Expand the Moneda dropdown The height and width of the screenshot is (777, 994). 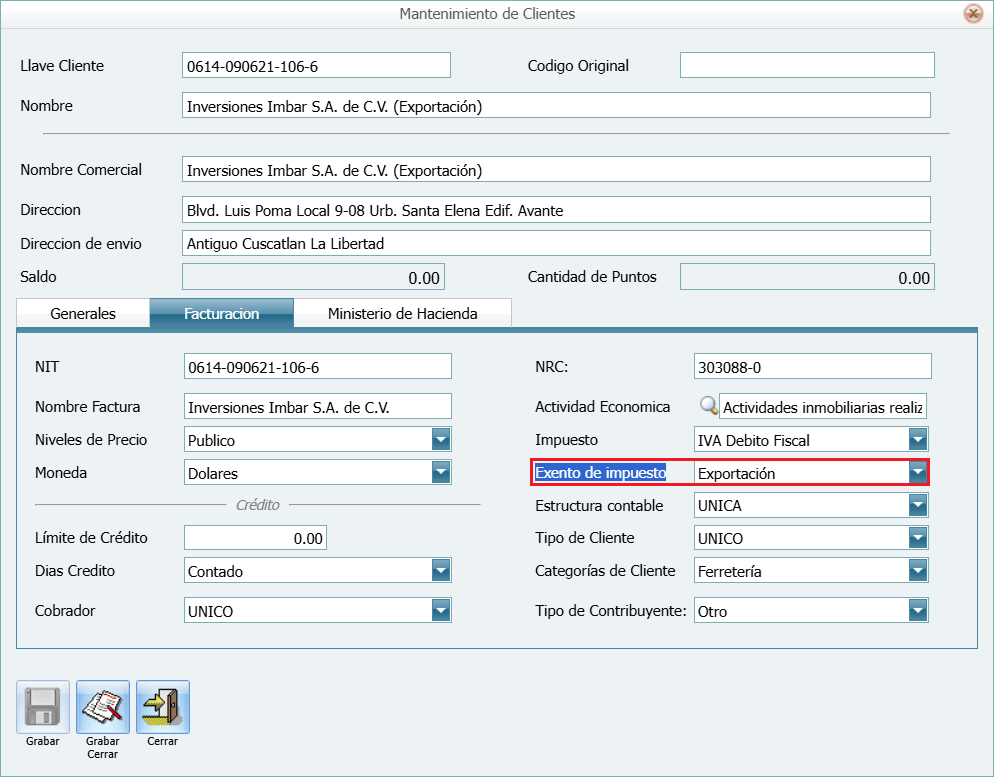click(x=441, y=473)
